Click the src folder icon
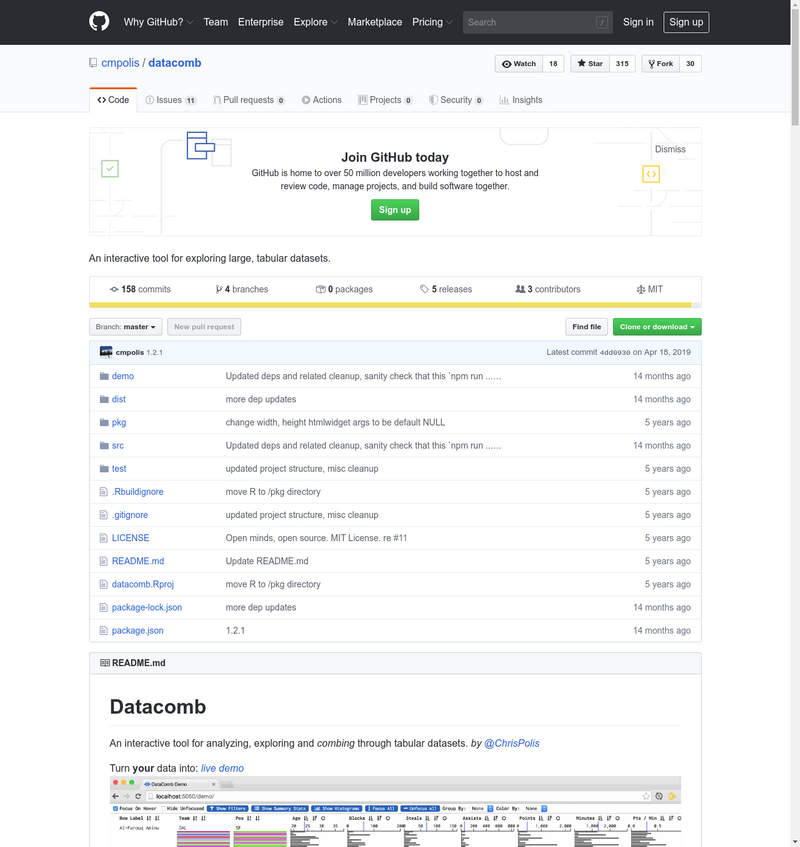Image resolution: width=800 pixels, height=847 pixels. pos(104,446)
